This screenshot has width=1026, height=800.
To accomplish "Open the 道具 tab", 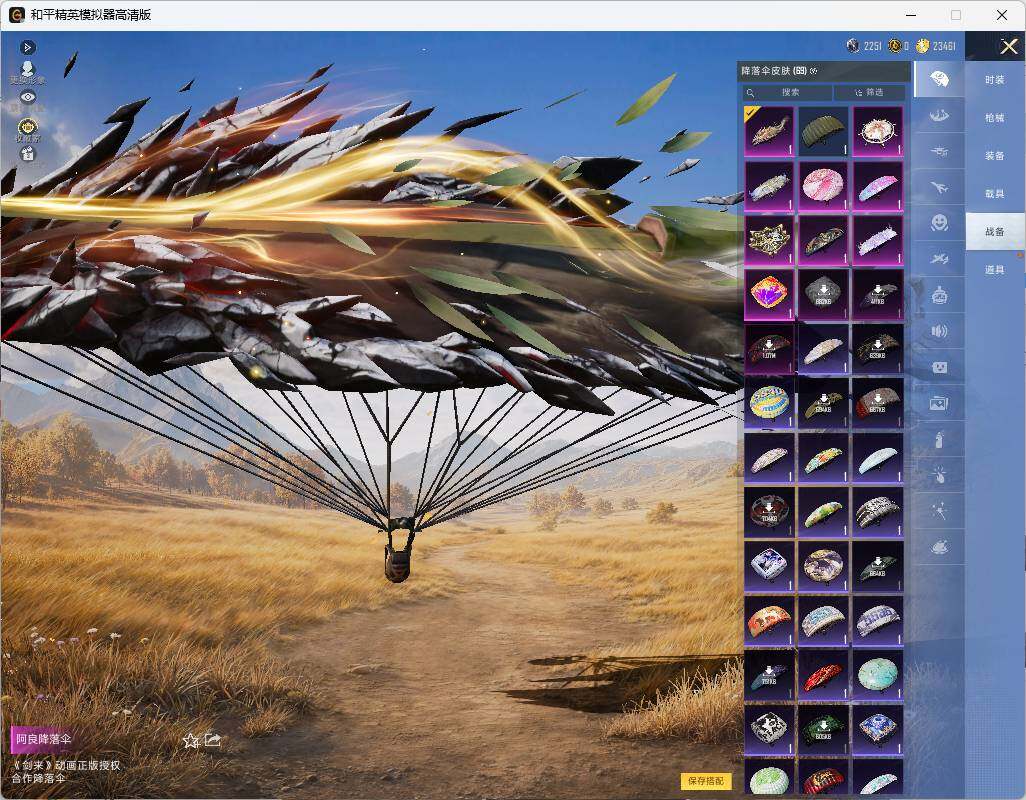I will point(995,270).
